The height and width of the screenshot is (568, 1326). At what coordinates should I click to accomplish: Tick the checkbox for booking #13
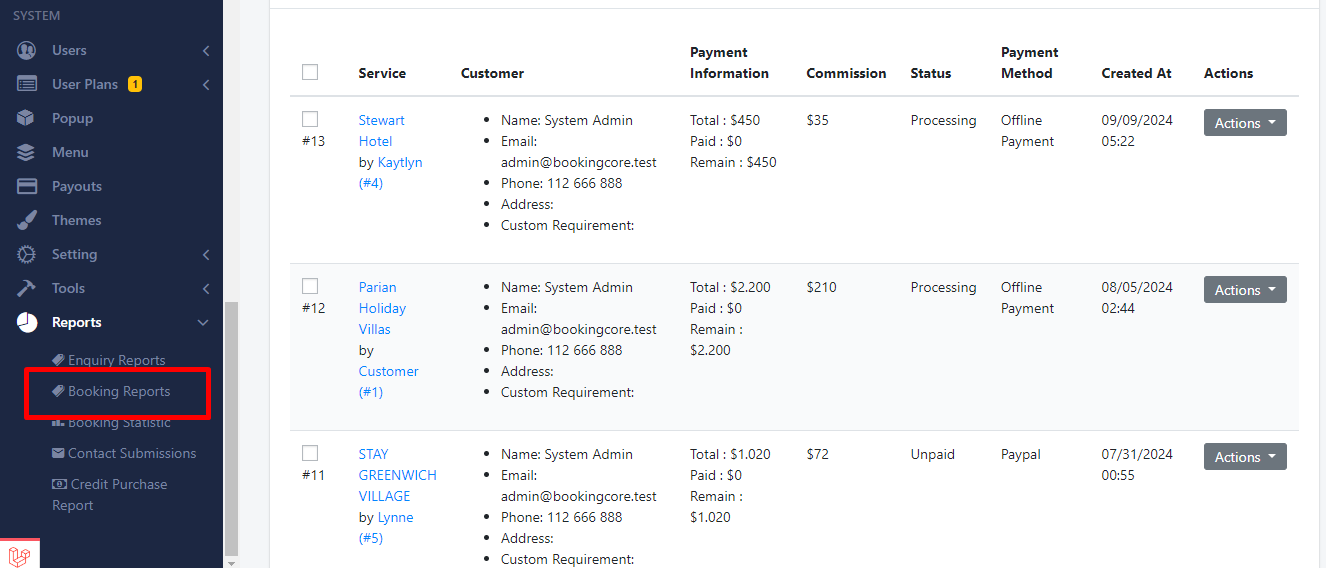[310, 119]
